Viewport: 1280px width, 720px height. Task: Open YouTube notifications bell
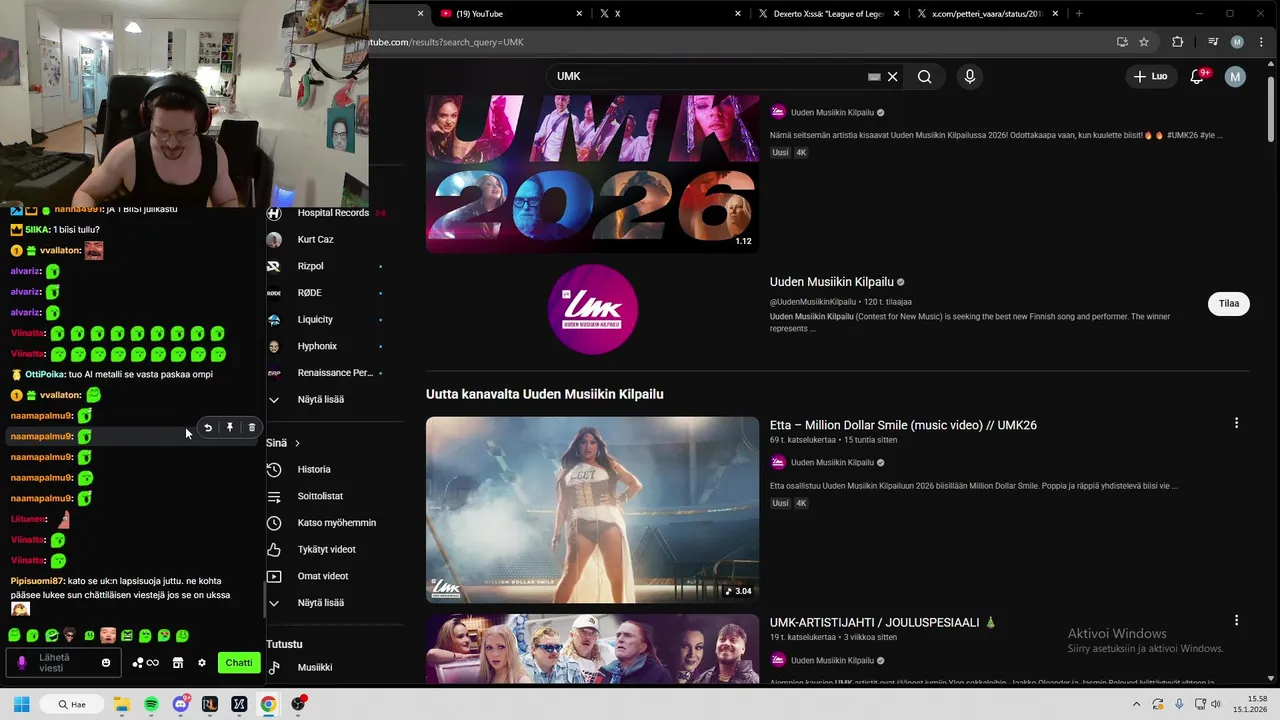pos(1197,77)
